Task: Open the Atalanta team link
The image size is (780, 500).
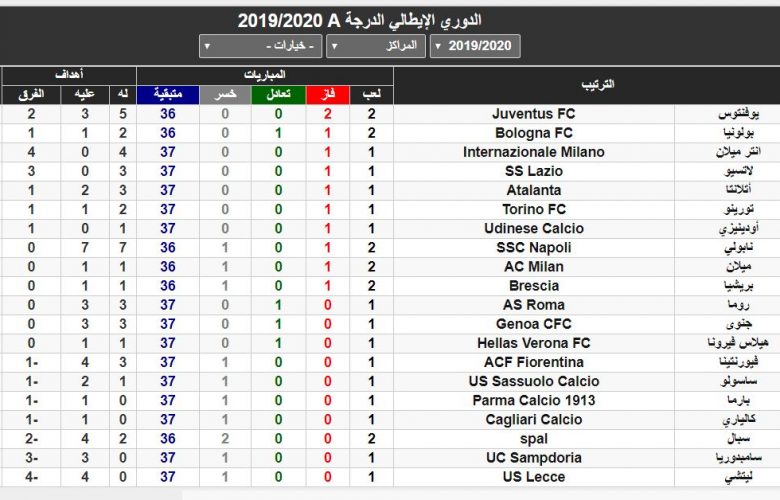Action: pyautogui.click(x=534, y=190)
